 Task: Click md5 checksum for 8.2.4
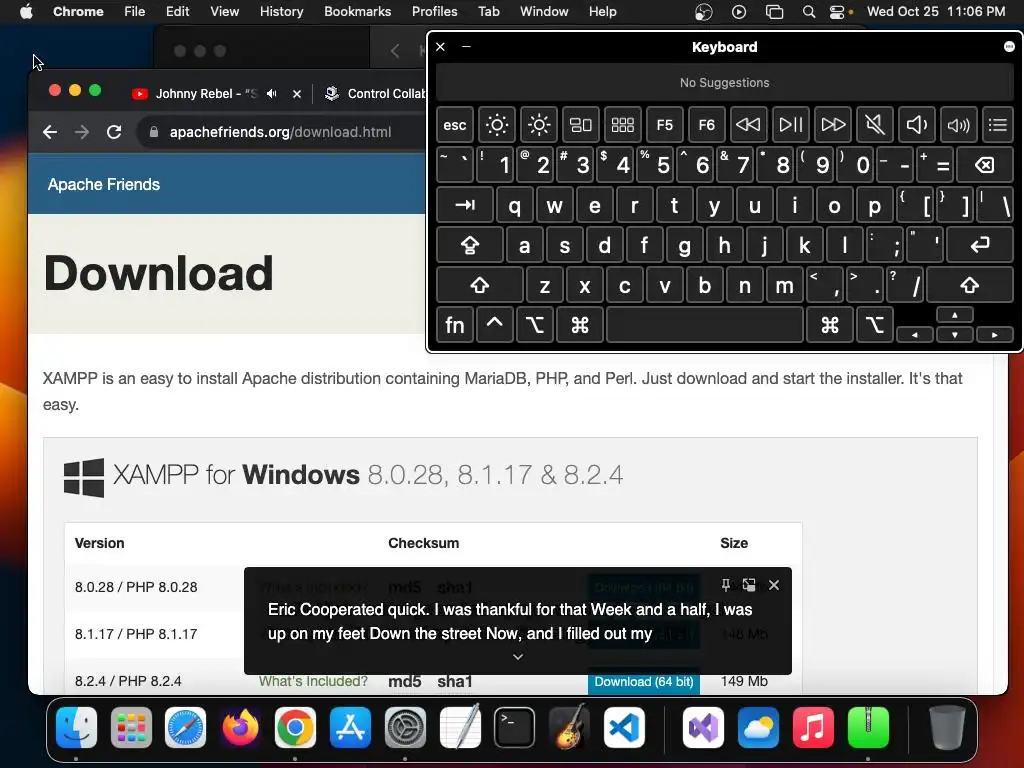[x=405, y=681]
